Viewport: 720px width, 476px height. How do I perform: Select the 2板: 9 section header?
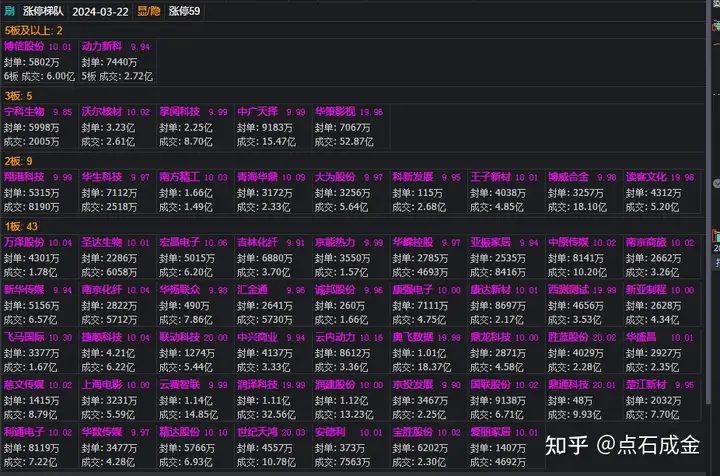click(x=18, y=161)
